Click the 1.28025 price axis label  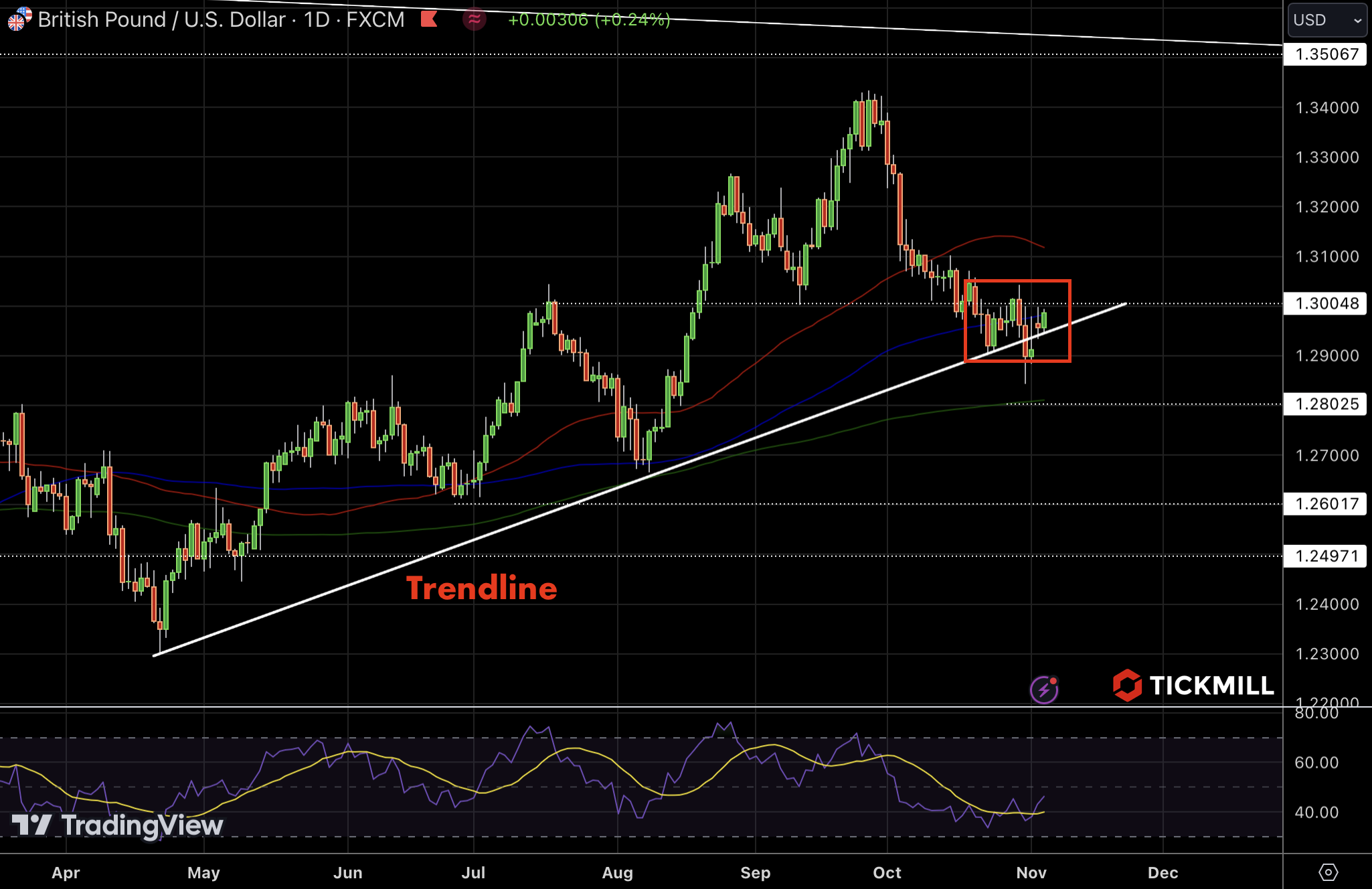pyautogui.click(x=1325, y=404)
